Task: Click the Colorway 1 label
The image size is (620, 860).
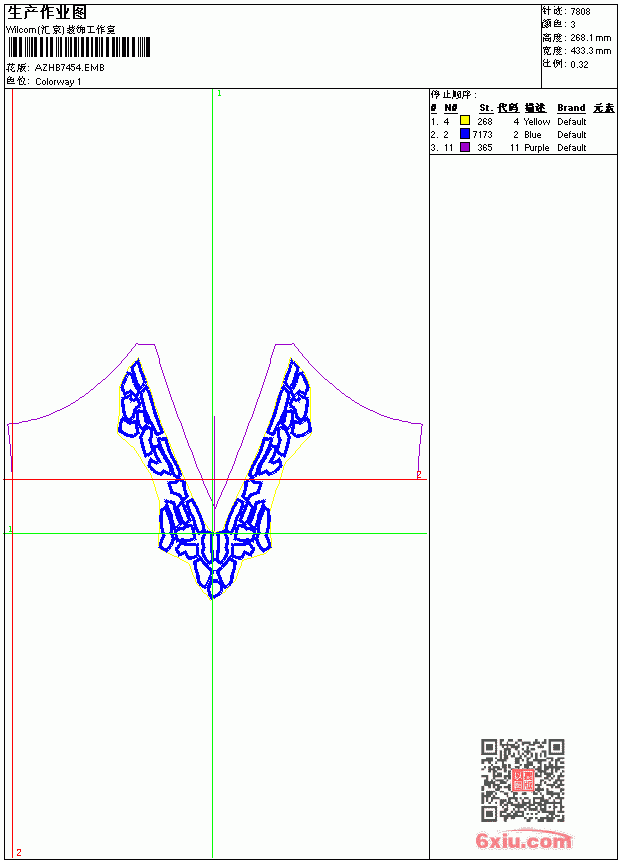Action: click(58, 82)
